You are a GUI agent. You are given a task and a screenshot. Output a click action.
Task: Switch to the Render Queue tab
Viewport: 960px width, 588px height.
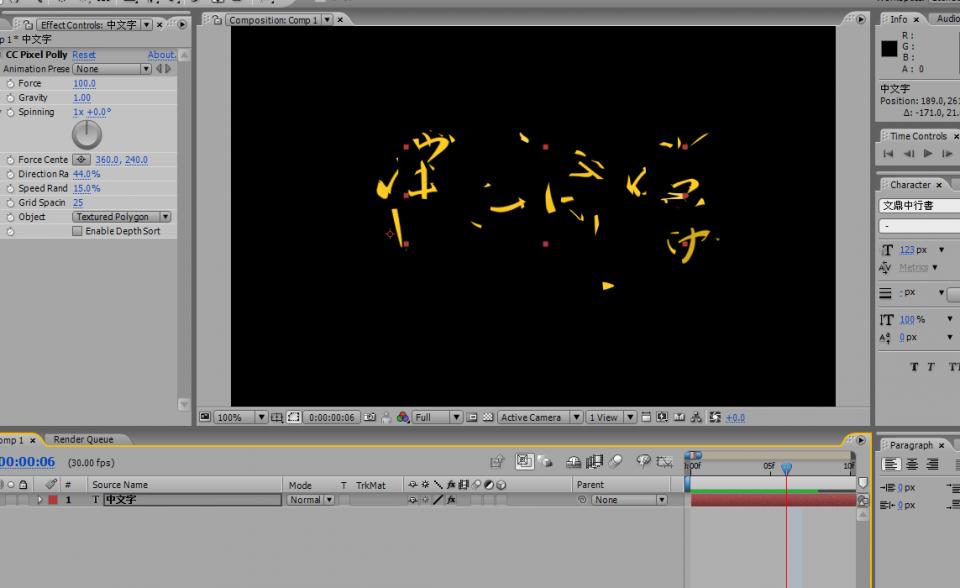click(x=83, y=440)
